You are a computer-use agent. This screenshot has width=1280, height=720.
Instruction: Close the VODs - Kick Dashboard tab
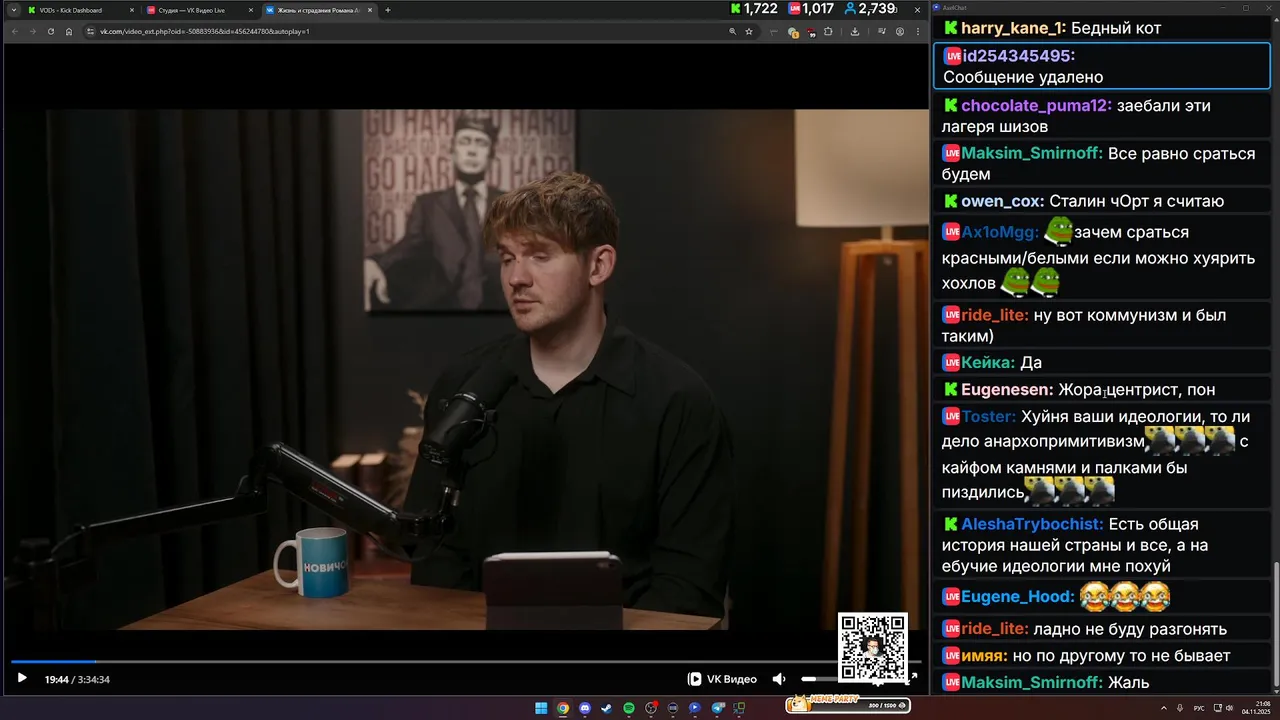pos(131,10)
